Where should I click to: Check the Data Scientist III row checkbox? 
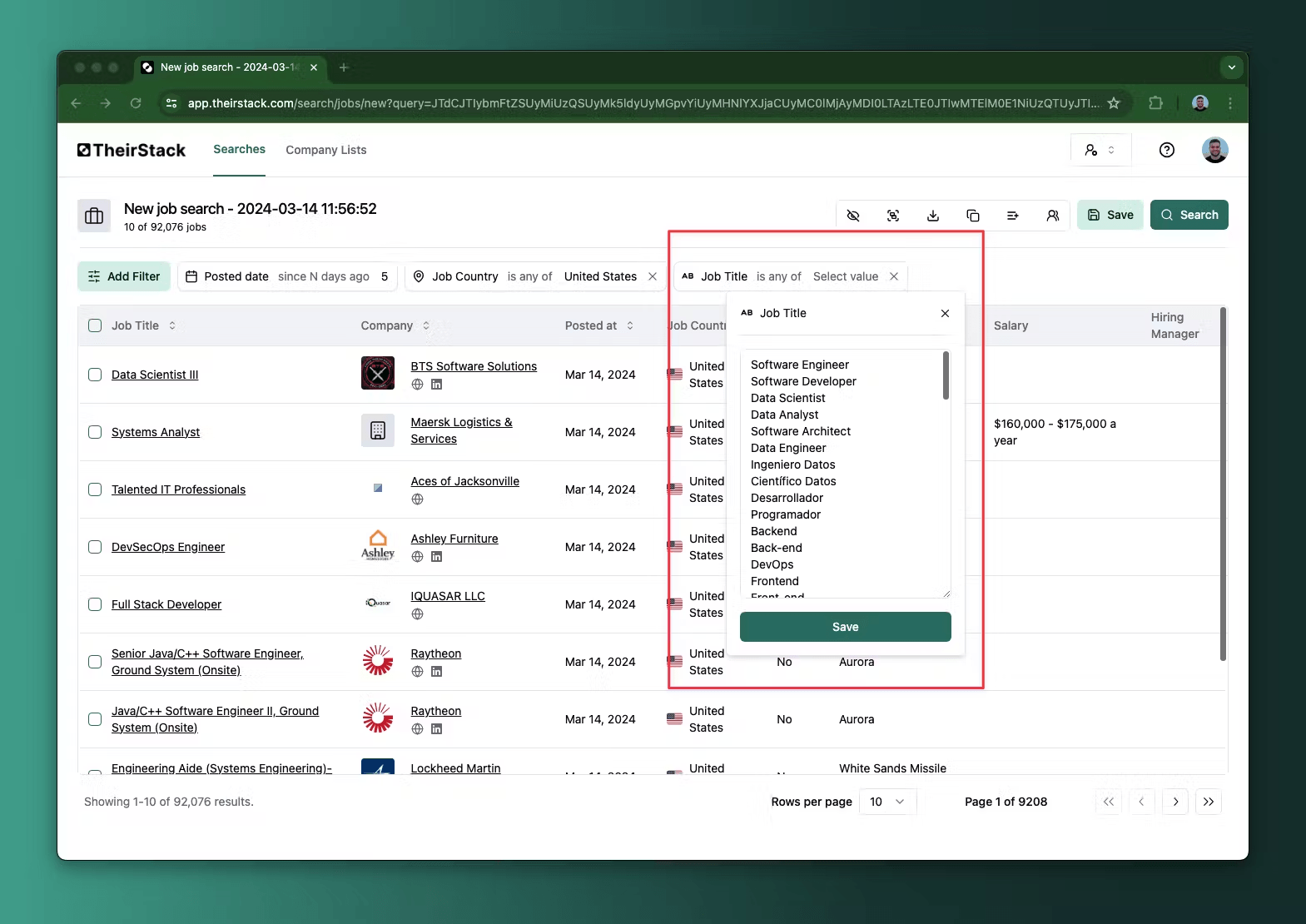95,375
